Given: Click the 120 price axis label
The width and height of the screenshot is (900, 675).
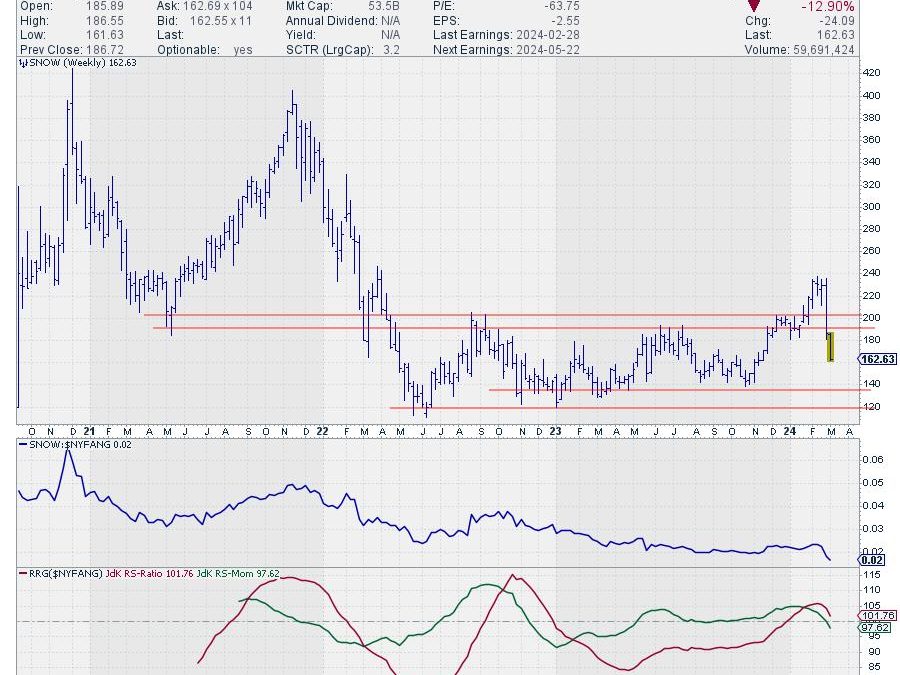Looking at the screenshot, I should (871, 406).
